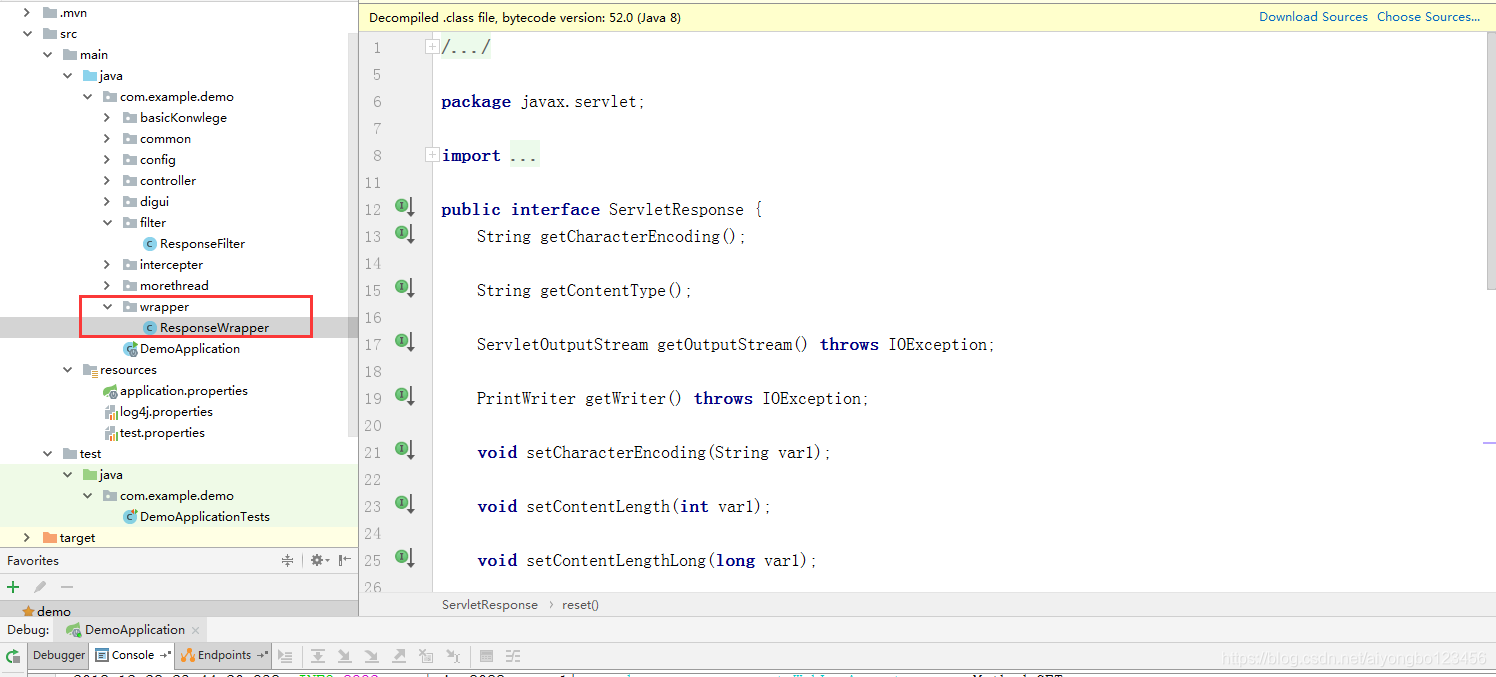Select the resources folder
This screenshot has height=677, width=1496.
(119, 370)
